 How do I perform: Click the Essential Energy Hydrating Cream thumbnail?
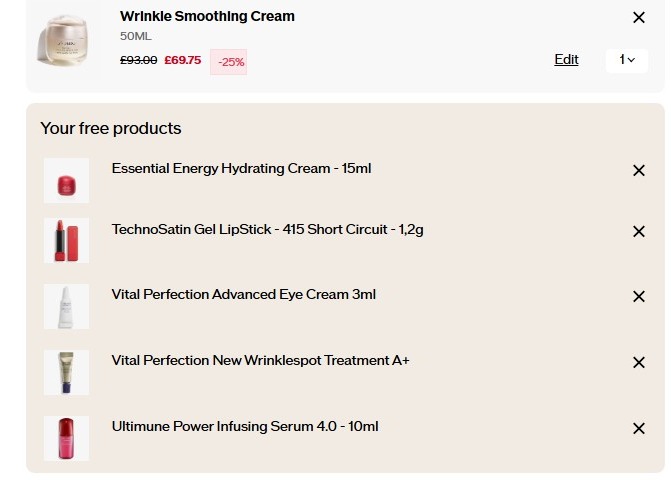67,181
